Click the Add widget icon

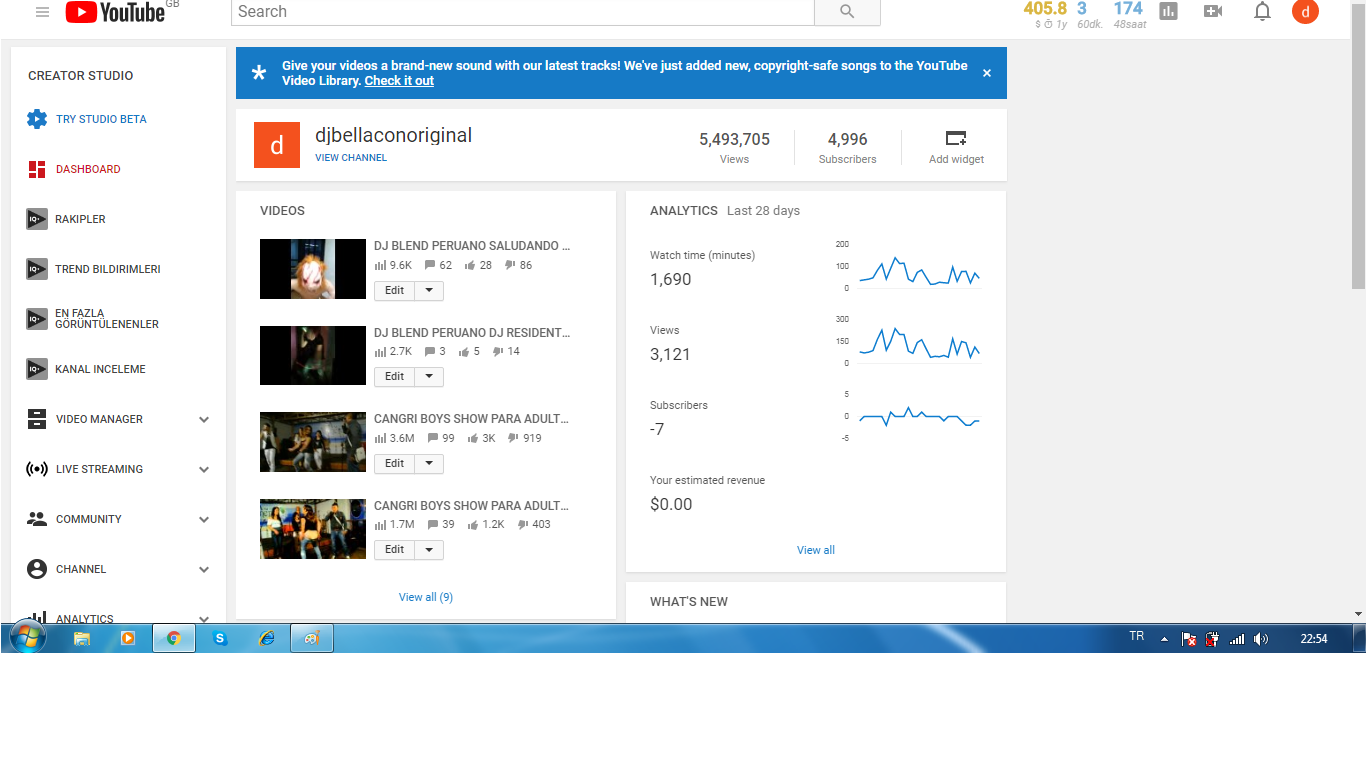956,138
